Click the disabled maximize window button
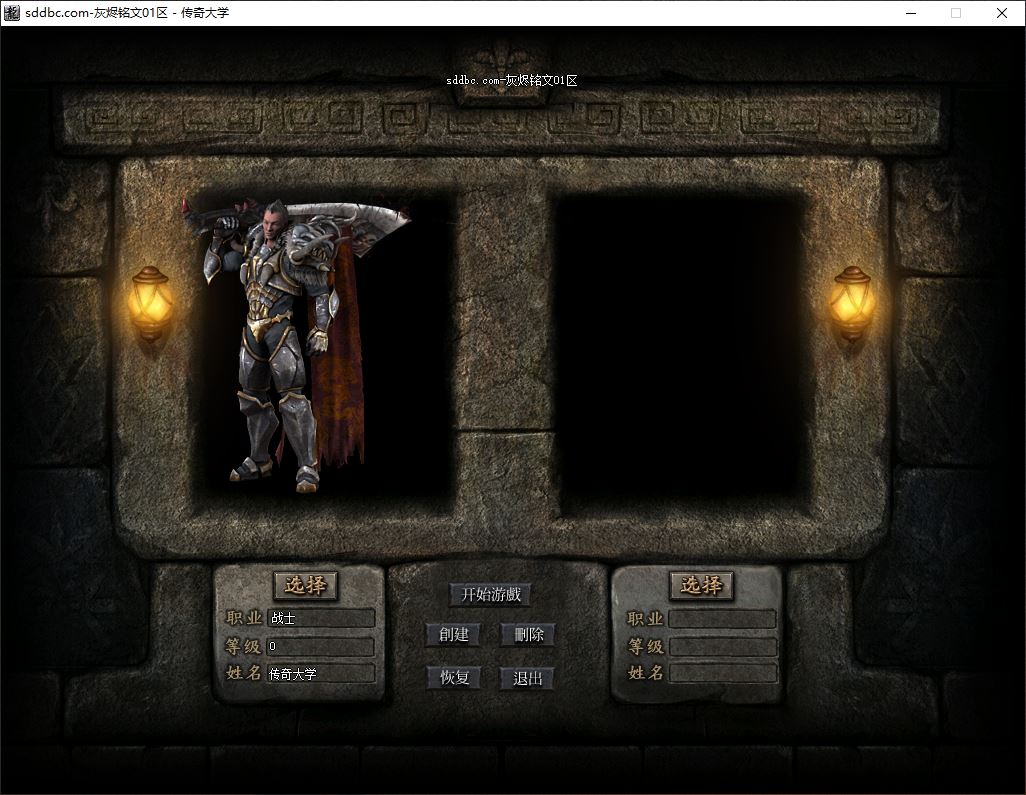 pos(956,13)
